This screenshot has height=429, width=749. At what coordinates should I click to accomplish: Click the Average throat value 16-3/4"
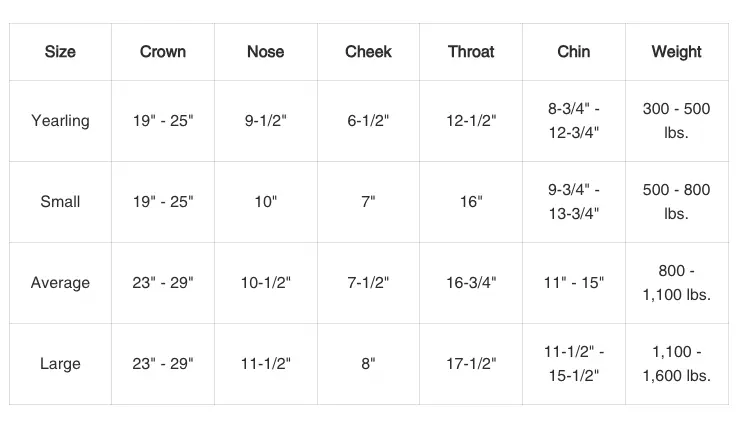pyautogui.click(x=471, y=283)
